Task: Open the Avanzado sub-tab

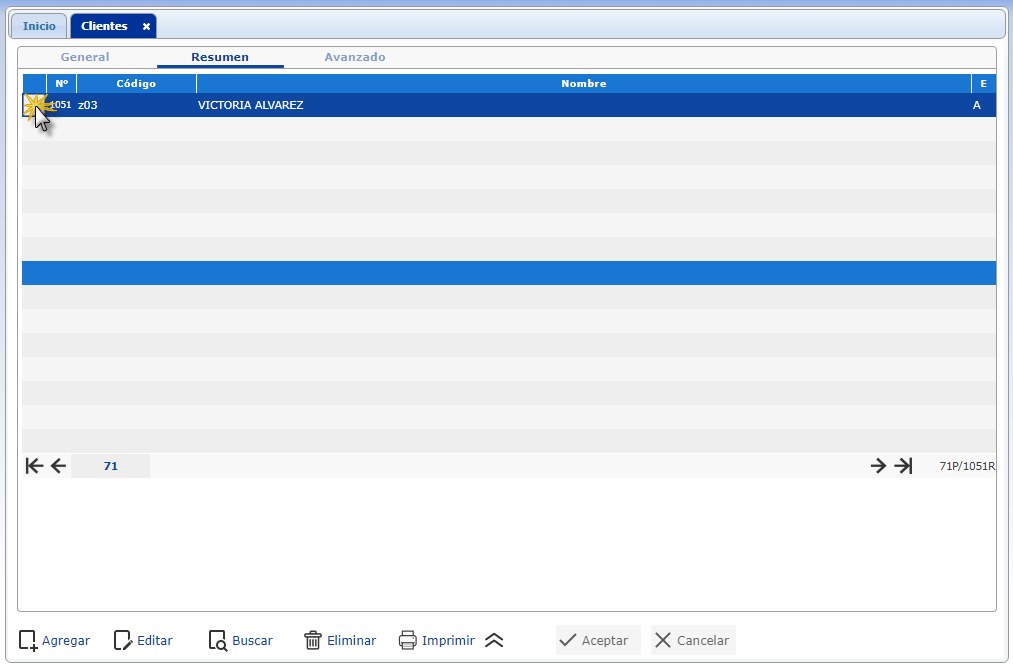Action: [x=355, y=57]
